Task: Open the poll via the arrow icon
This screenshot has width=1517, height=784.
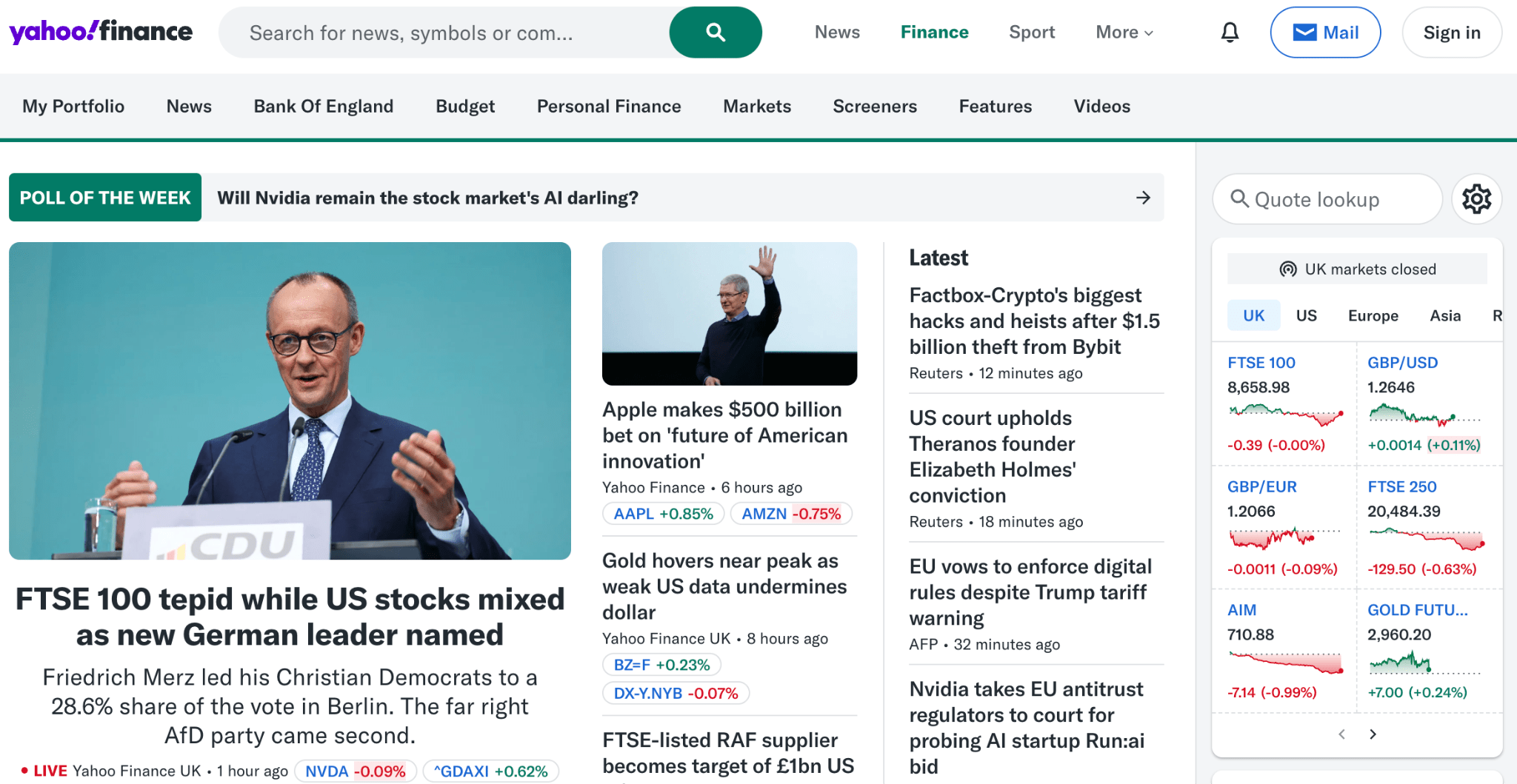Action: (x=1142, y=197)
